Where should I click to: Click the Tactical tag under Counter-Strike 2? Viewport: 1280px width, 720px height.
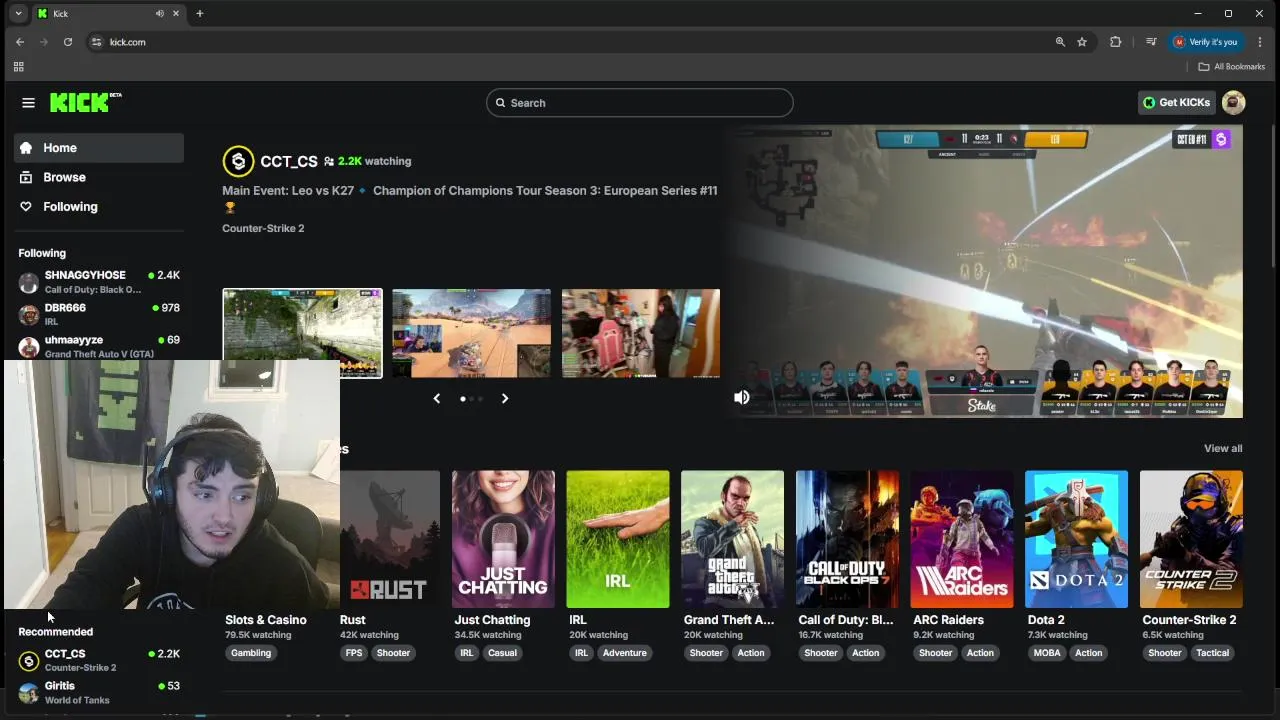pyautogui.click(x=1212, y=653)
